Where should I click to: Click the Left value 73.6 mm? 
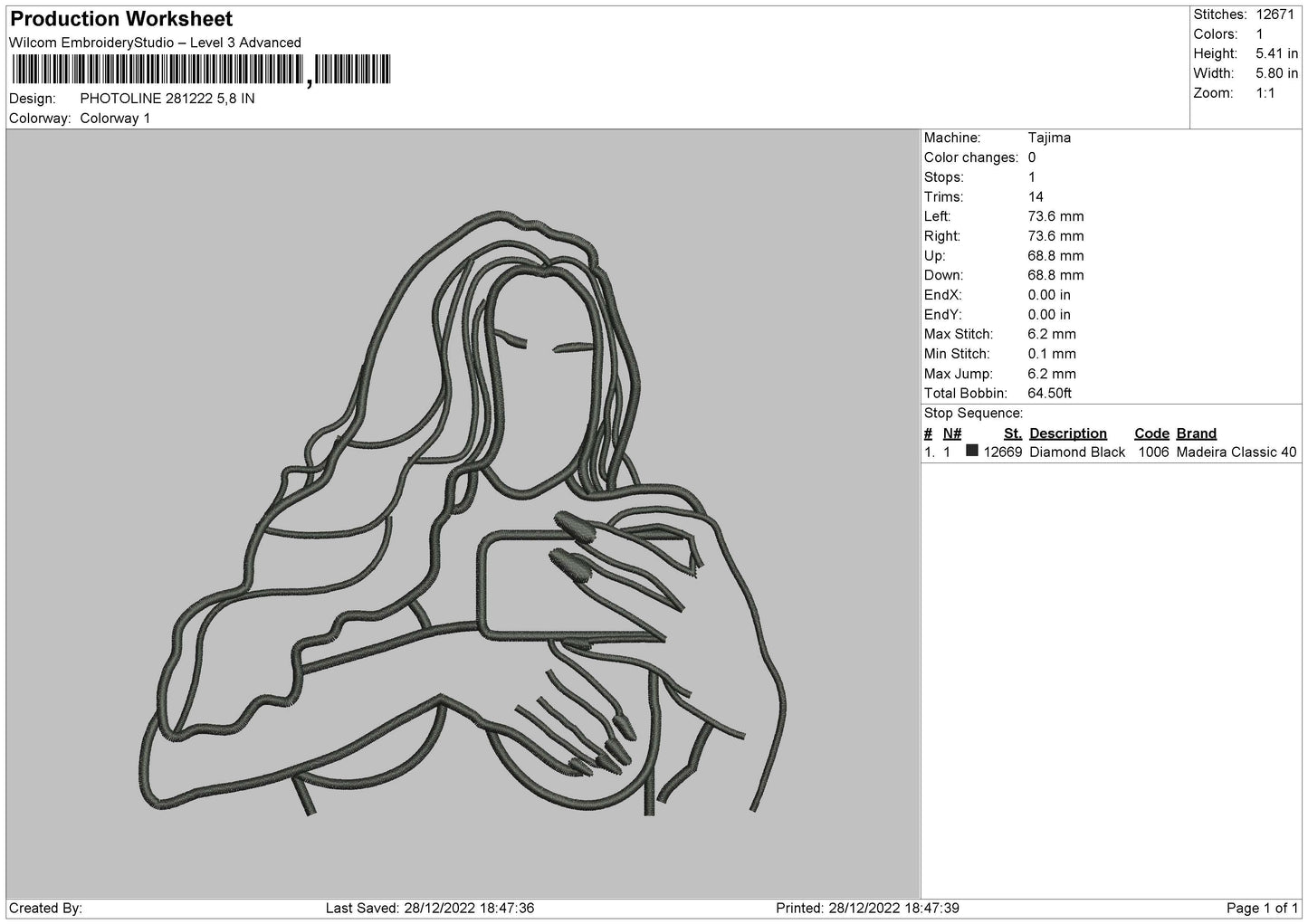coord(1055,216)
